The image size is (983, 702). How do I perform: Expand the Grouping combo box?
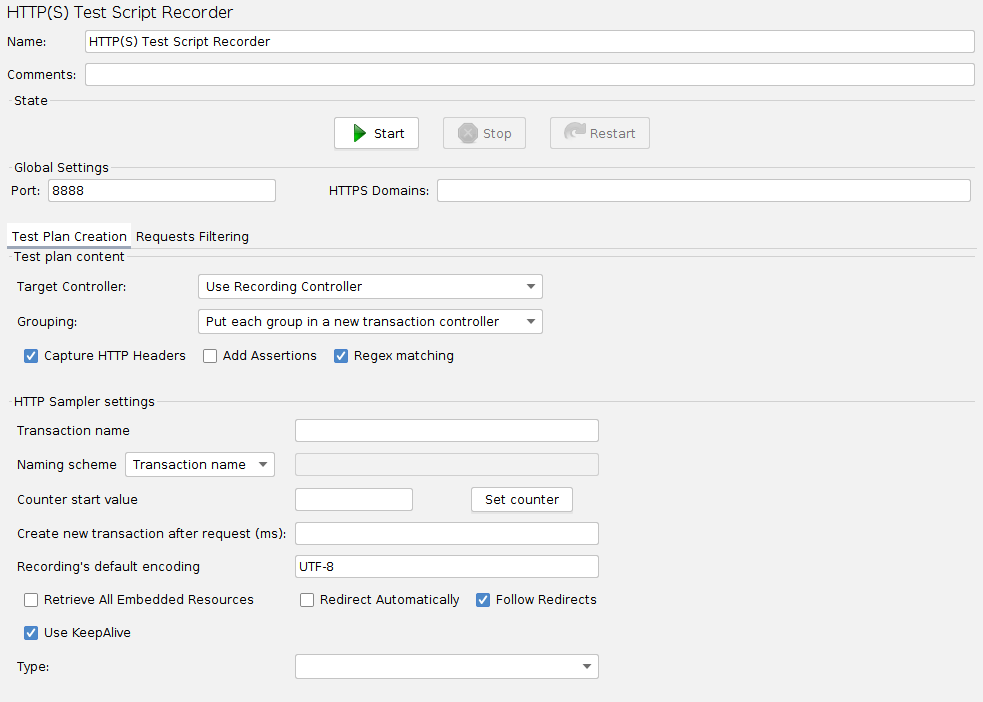(x=370, y=322)
